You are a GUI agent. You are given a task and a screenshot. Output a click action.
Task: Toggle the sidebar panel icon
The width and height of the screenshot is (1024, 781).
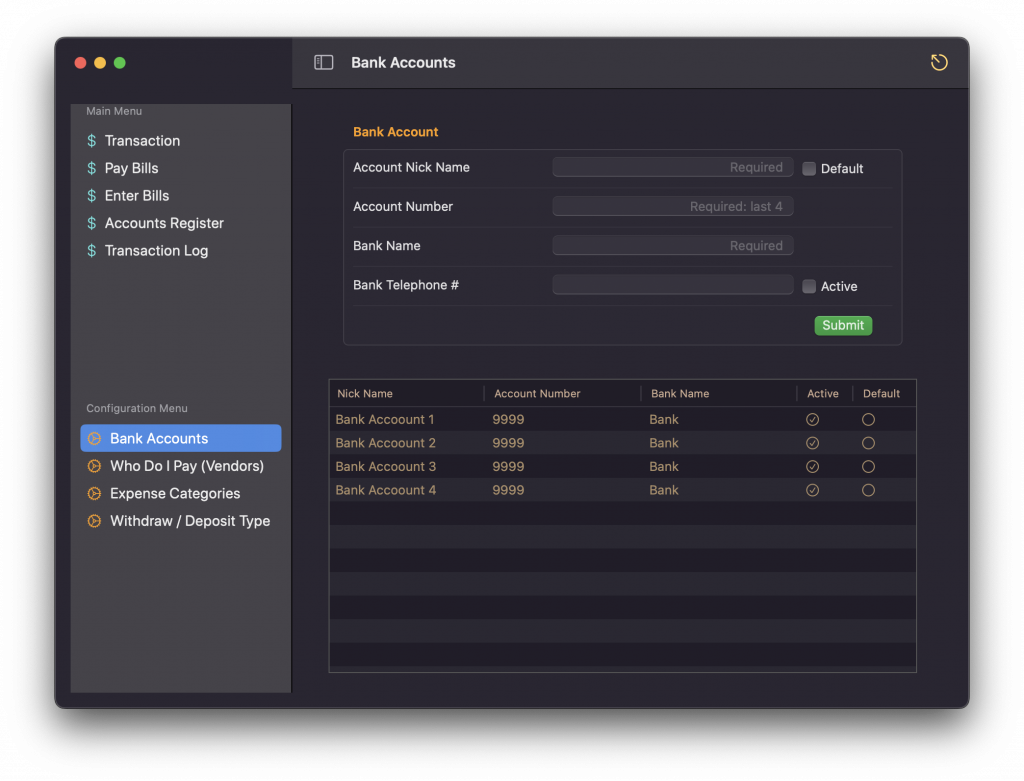coord(323,63)
